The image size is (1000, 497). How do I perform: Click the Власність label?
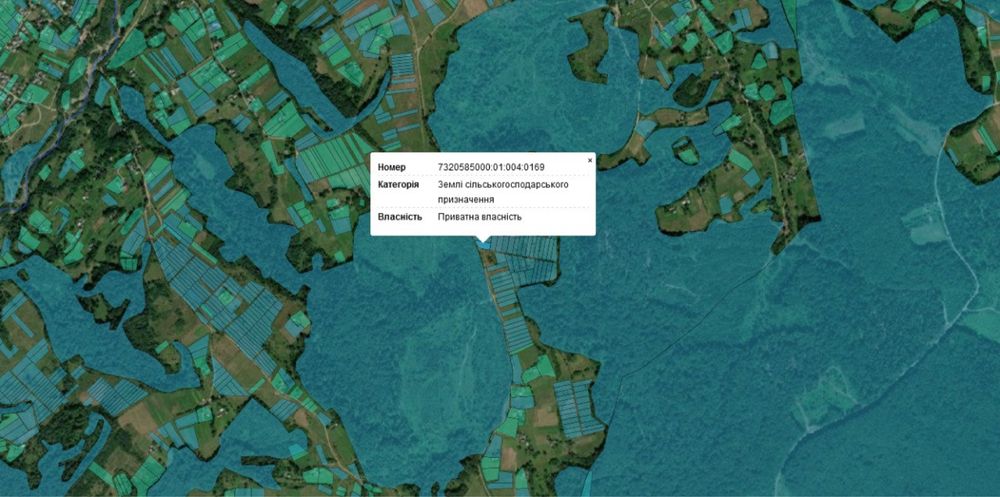pos(400,217)
